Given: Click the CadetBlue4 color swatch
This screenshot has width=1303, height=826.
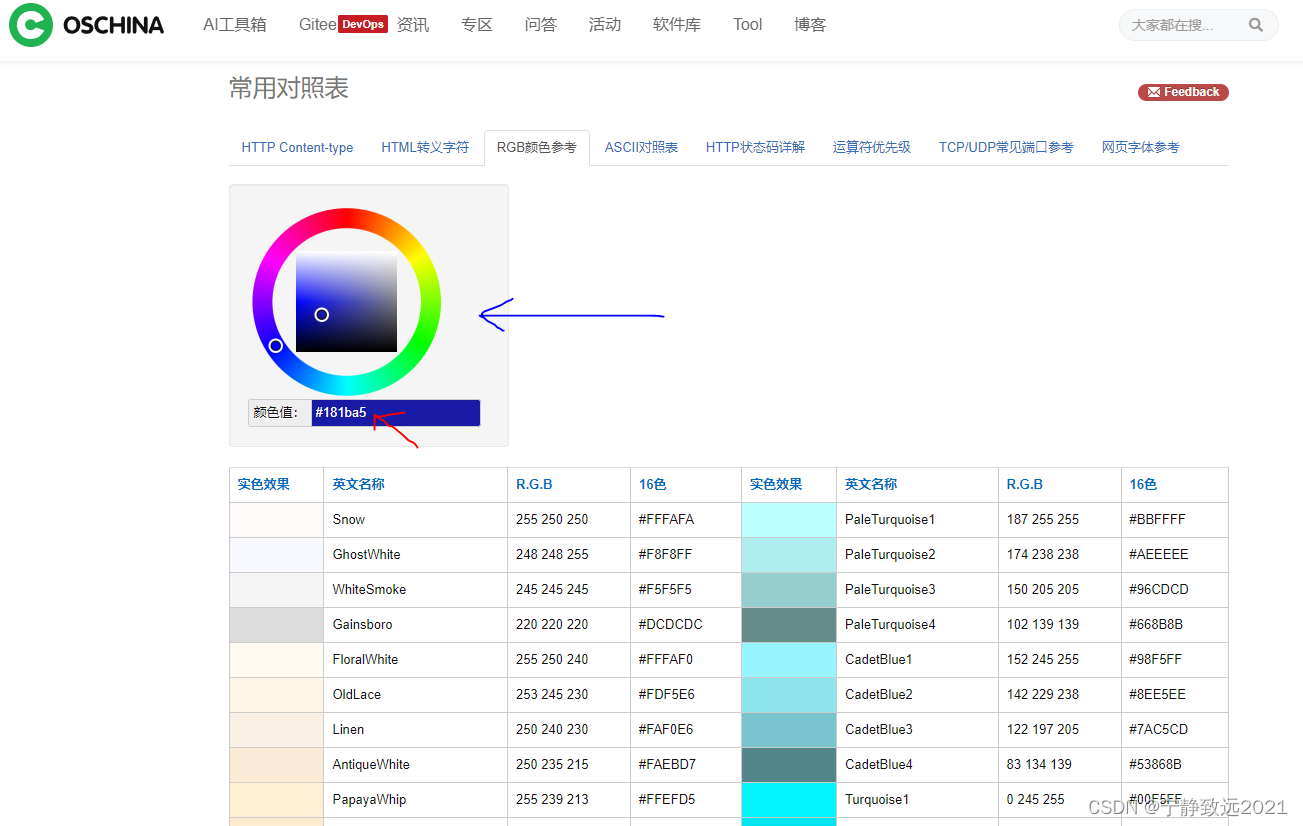Looking at the screenshot, I should pos(788,765).
